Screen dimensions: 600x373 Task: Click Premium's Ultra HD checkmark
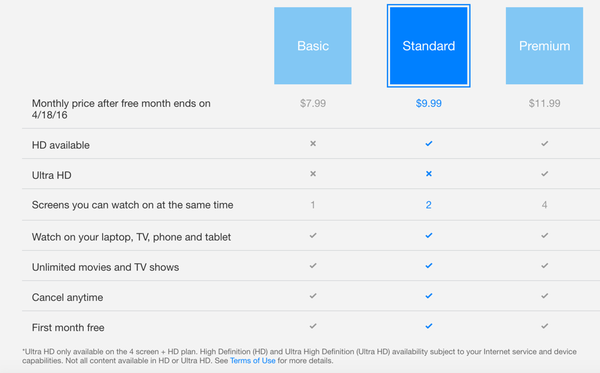click(545, 174)
